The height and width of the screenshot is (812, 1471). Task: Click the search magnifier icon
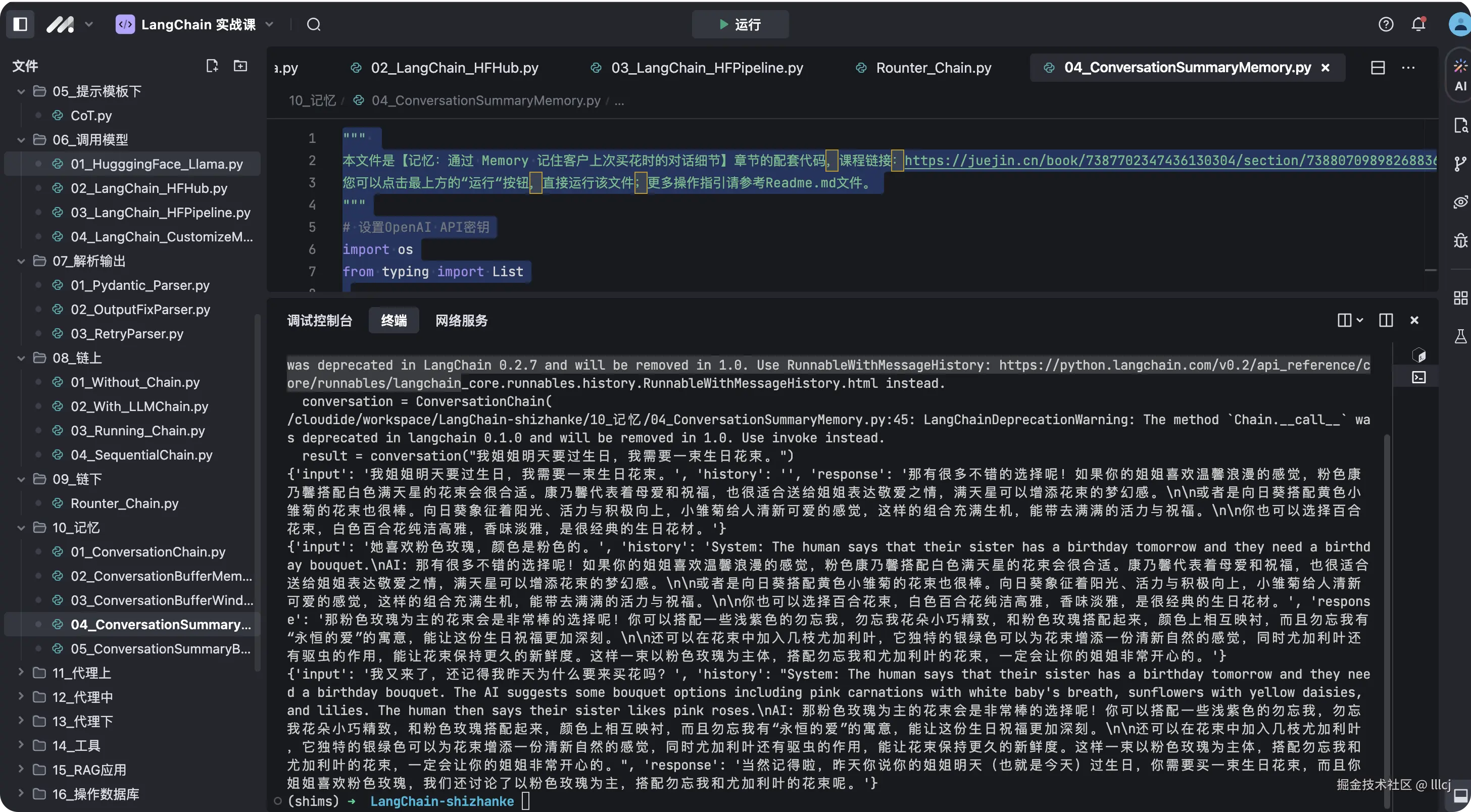314,25
